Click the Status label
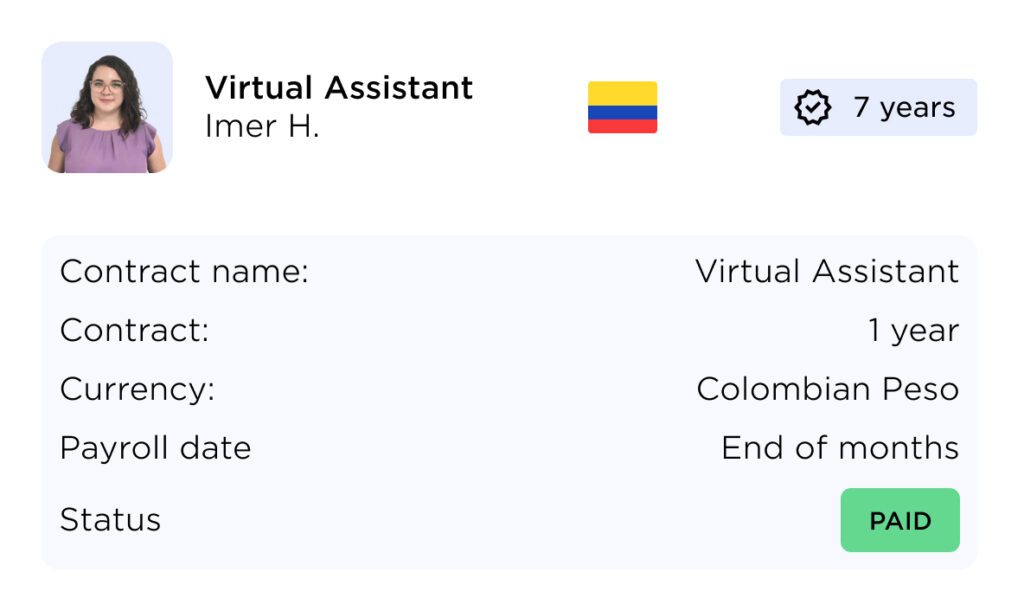 110,520
